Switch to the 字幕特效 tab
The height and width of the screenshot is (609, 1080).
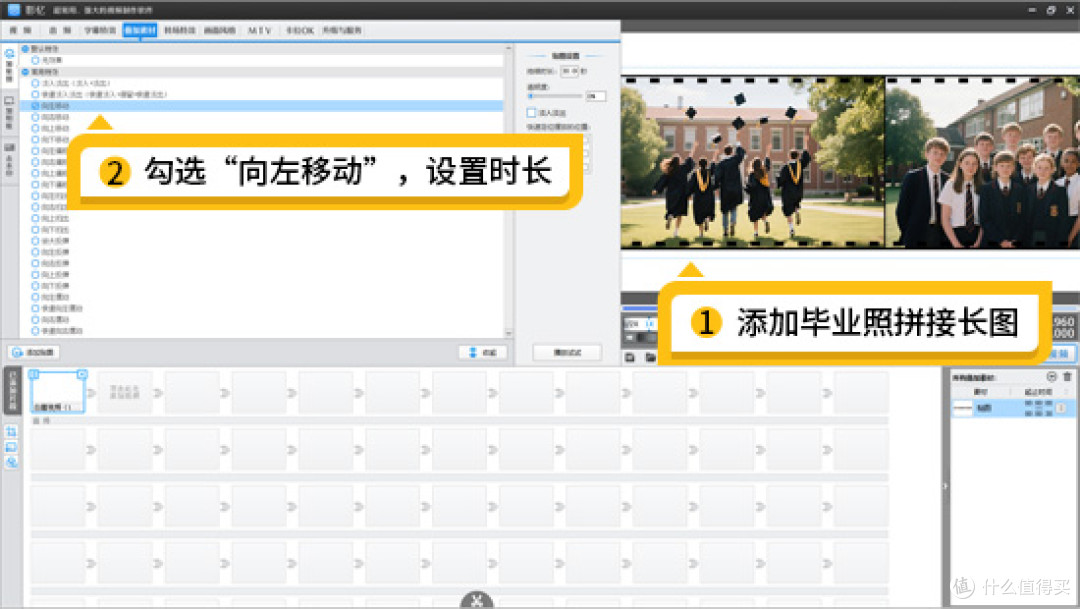coord(100,30)
